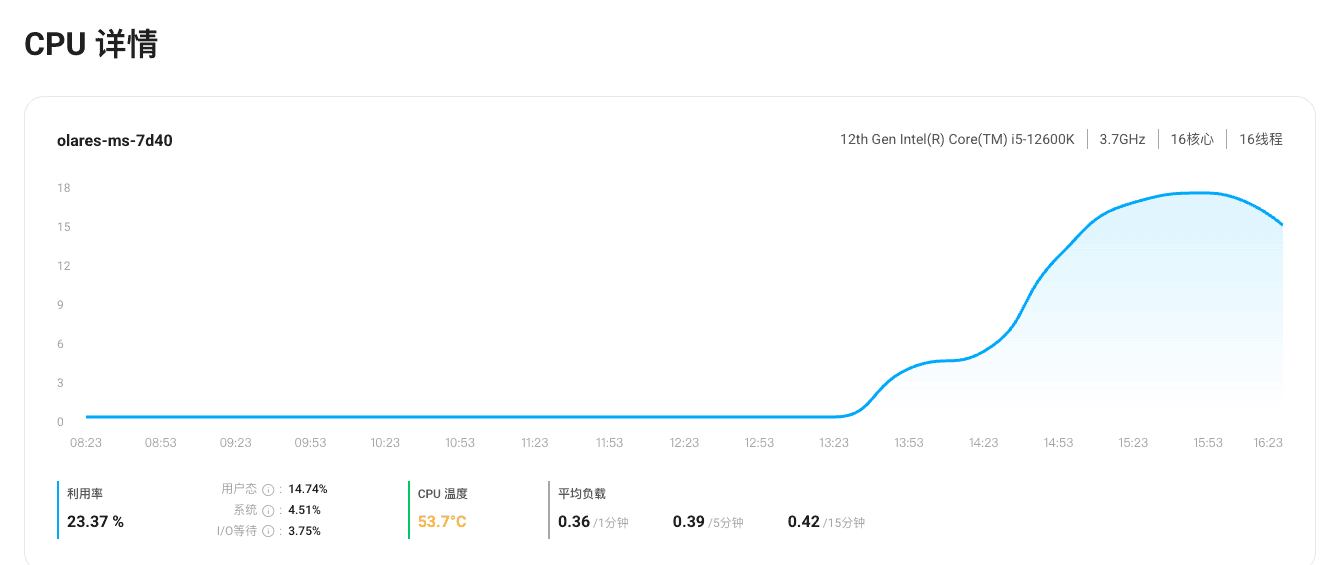Screen dimensions: 1324x565
Task: Click the 16核心 core count label
Action: click(1192, 139)
